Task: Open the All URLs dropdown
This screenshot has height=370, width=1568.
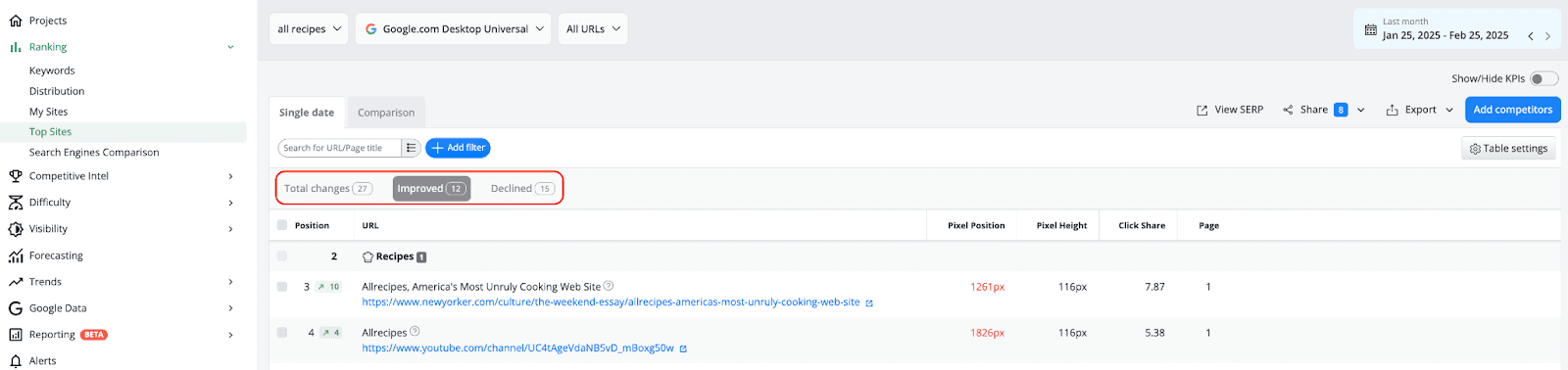Action: [x=593, y=28]
